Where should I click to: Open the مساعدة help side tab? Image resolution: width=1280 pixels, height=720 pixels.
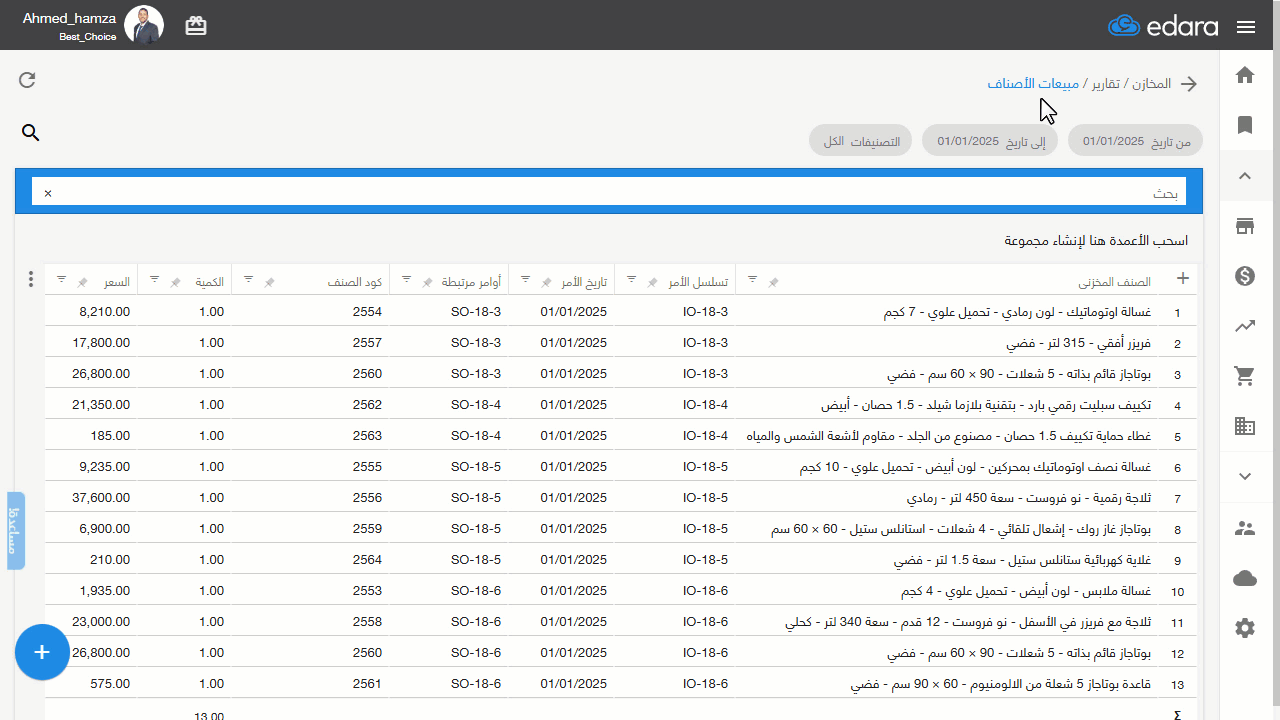click(x=16, y=531)
